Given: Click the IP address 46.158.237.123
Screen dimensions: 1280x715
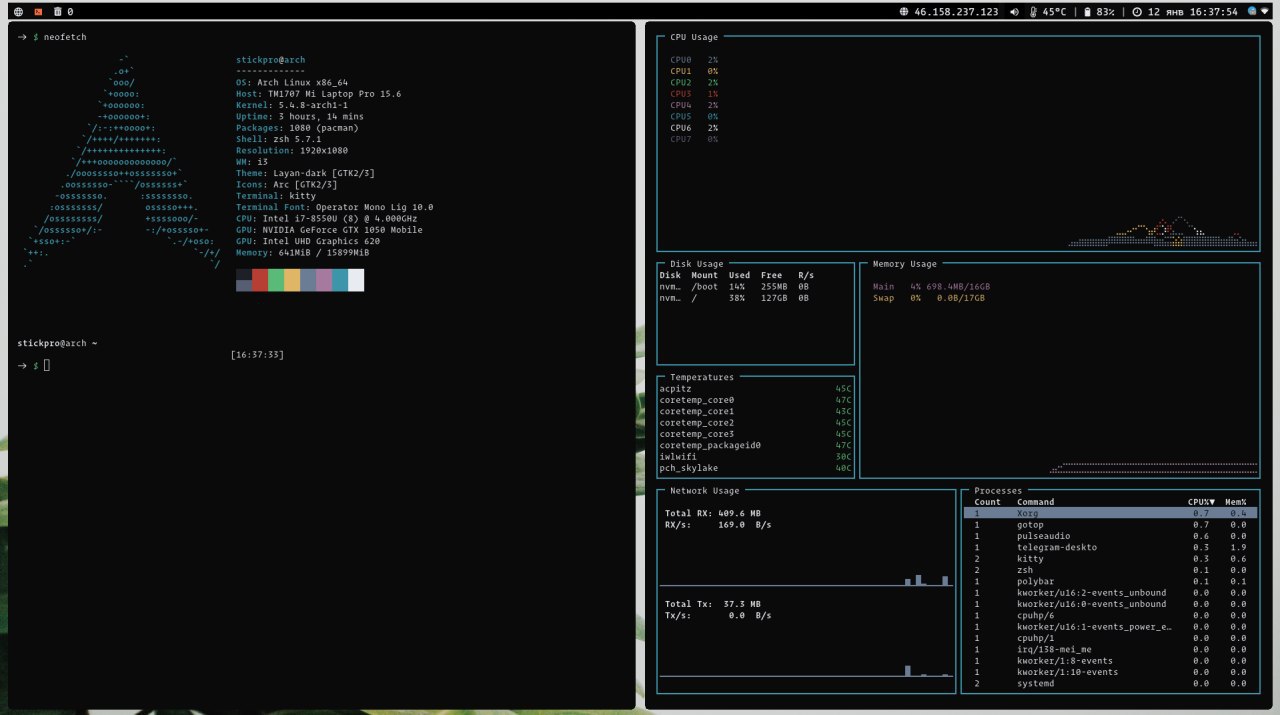Looking at the screenshot, I should pos(956,12).
